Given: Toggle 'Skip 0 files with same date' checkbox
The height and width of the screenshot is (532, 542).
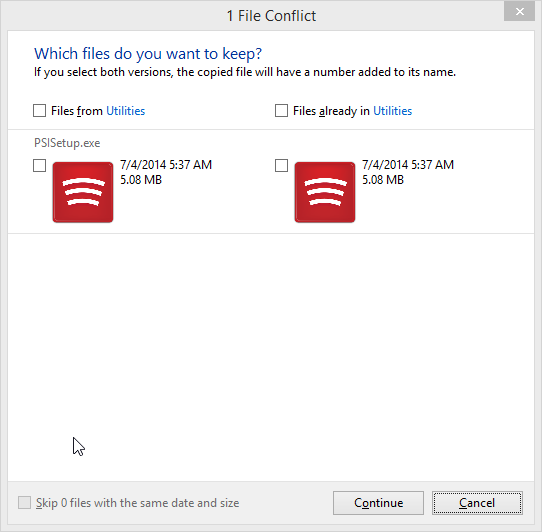Looking at the screenshot, I should tap(25, 503).
